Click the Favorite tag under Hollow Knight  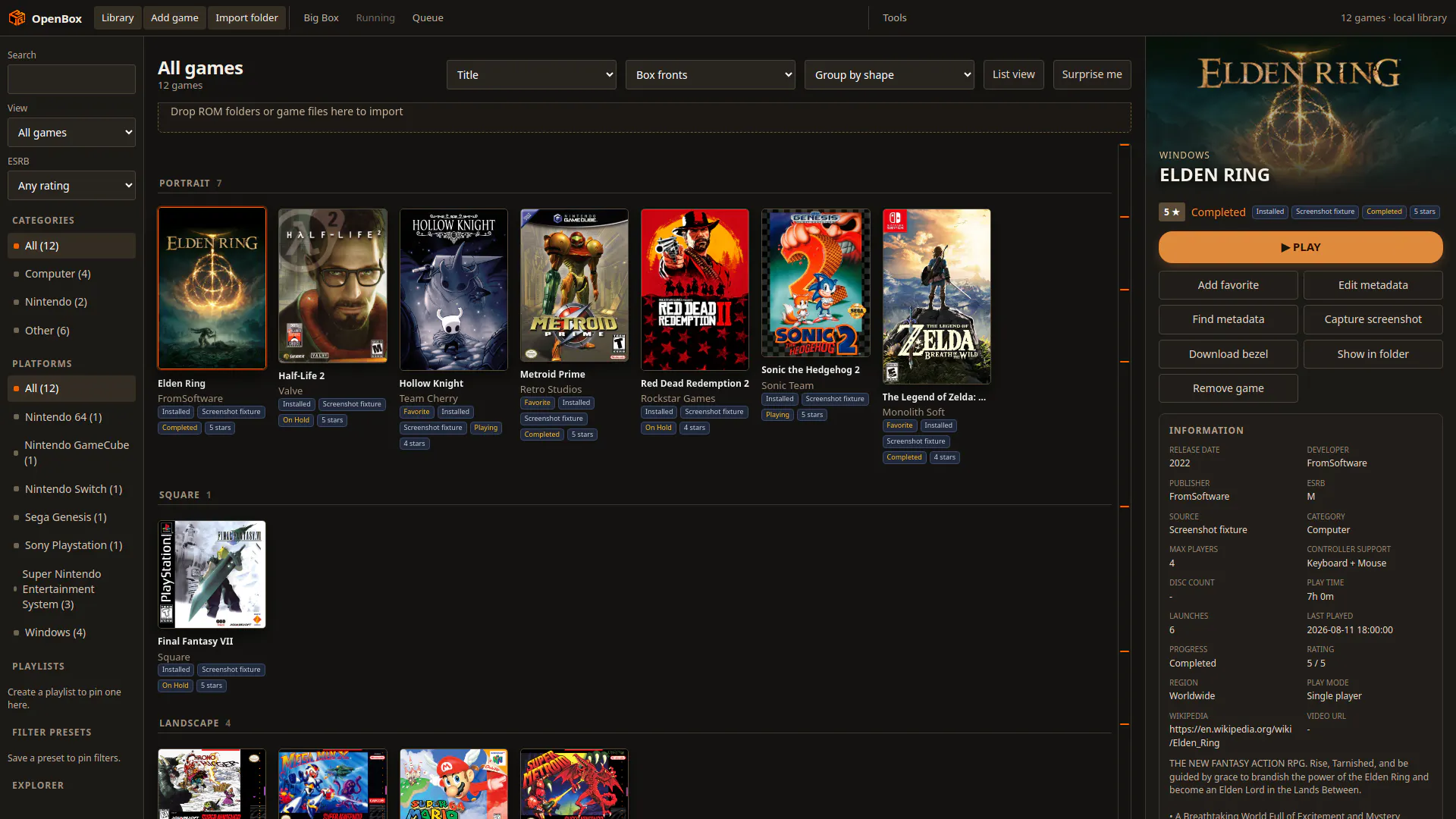(x=416, y=412)
